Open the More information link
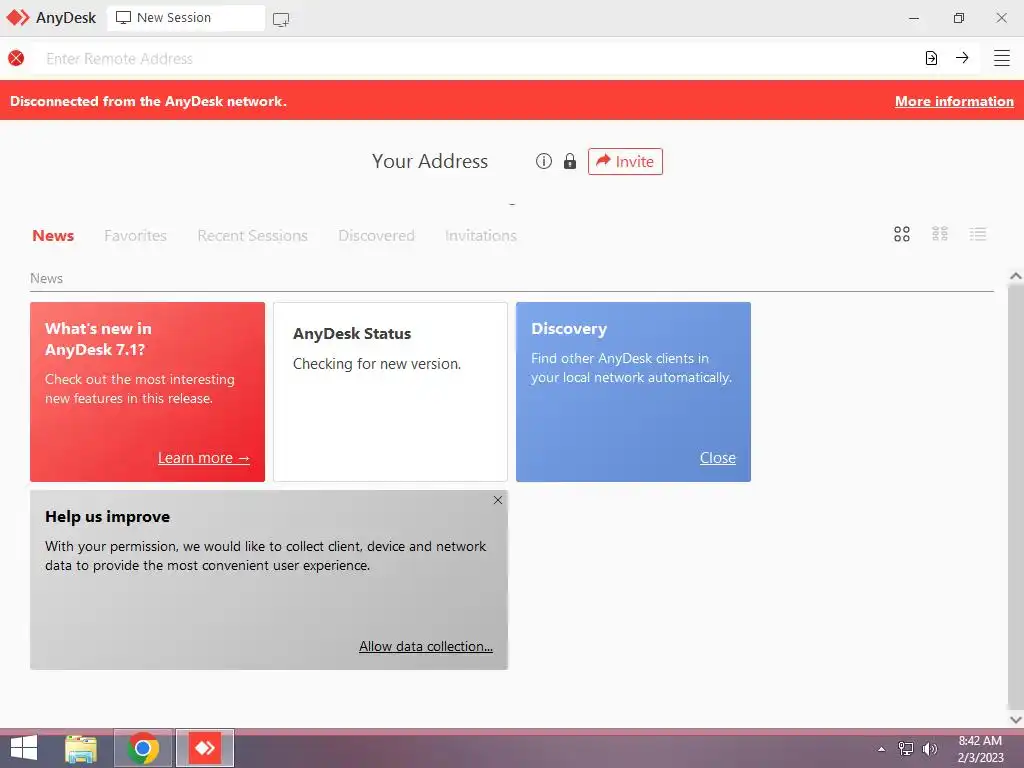 pyautogui.click(x=954, y=101)
